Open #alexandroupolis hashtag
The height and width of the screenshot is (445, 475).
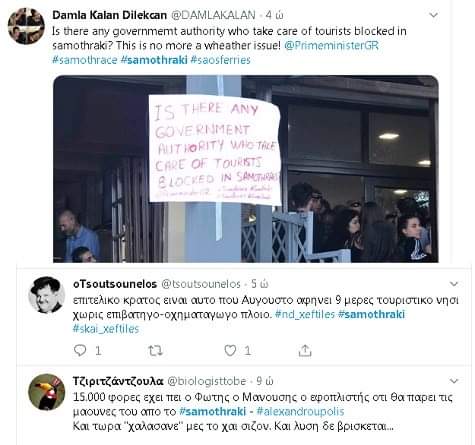tap(300, 412)
